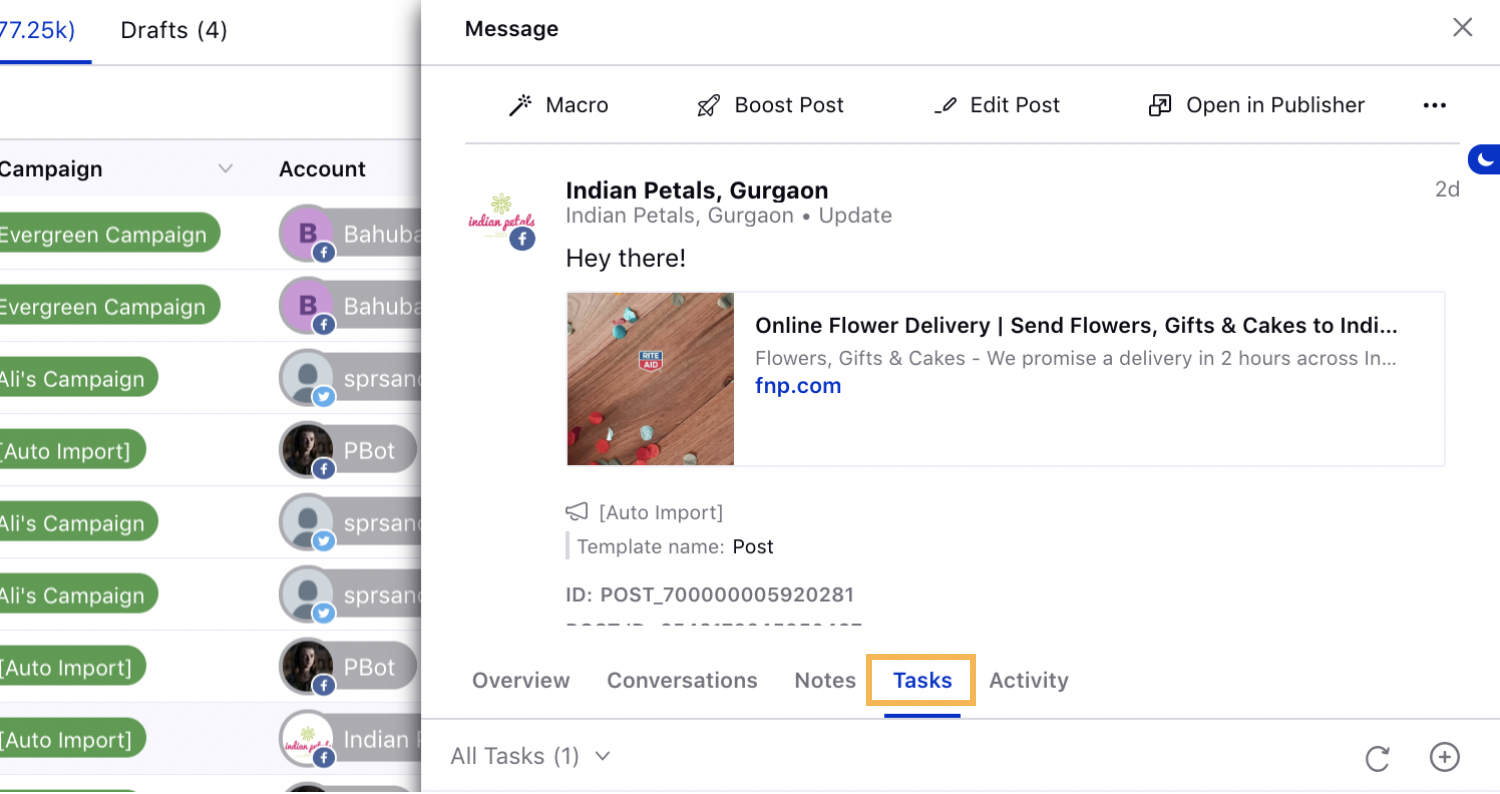
Task: Switch to the Notes tab
Action: (825, 680)
